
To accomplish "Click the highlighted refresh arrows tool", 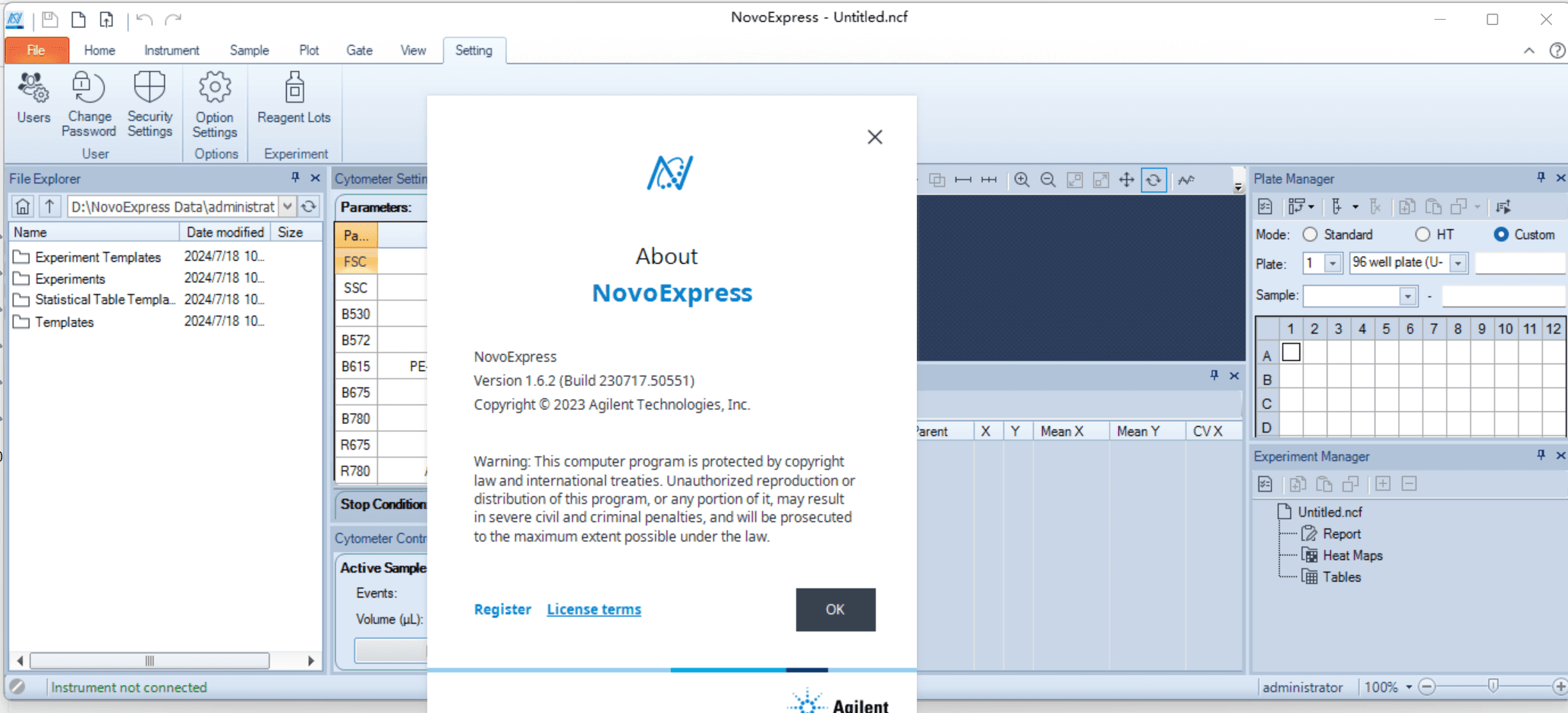I will tap(1154, 180).
